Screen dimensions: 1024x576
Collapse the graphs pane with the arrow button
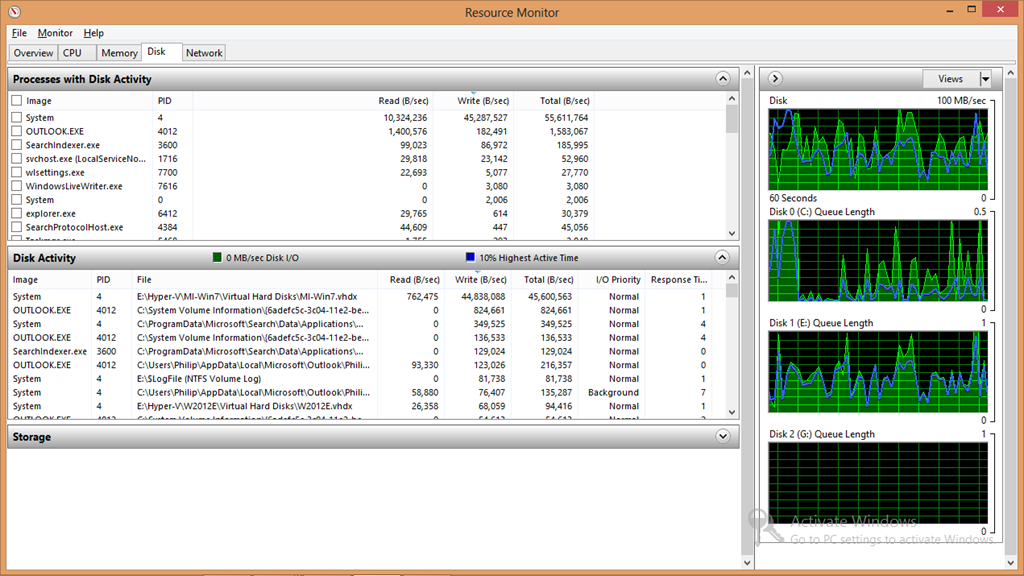pos(775,78)
